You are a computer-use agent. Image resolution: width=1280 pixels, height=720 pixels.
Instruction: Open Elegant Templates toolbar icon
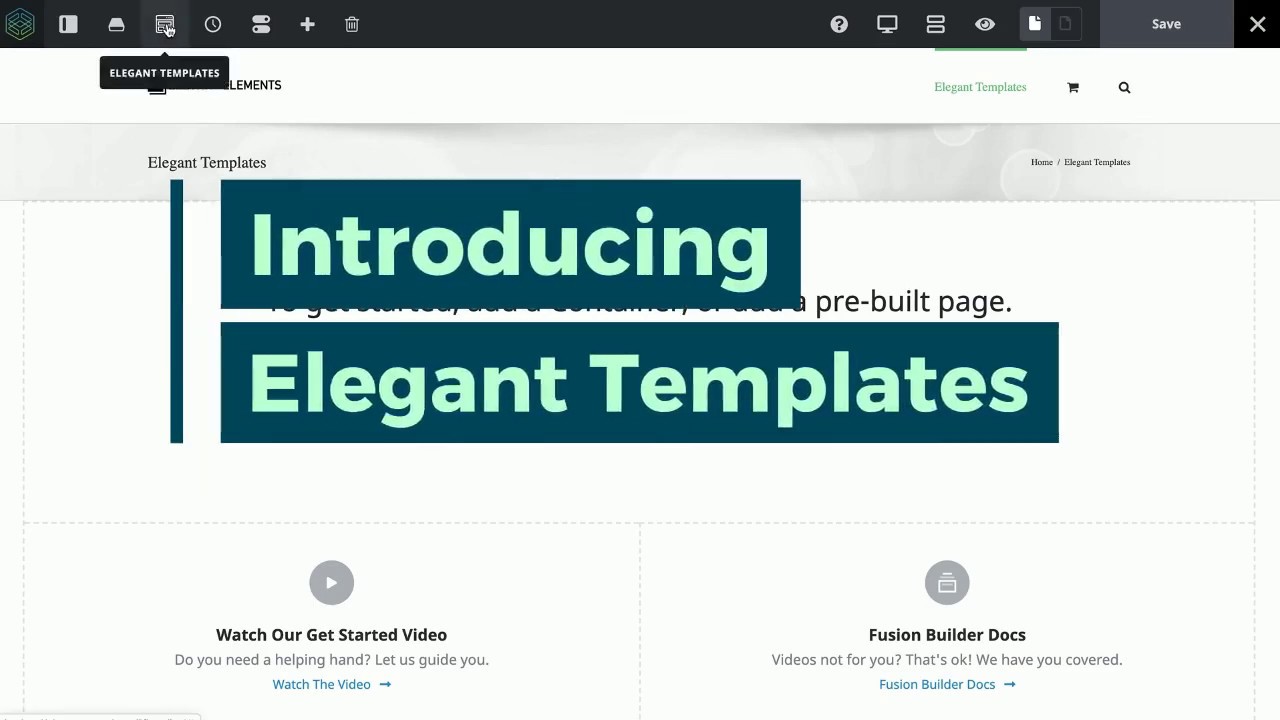coord(164,24)
